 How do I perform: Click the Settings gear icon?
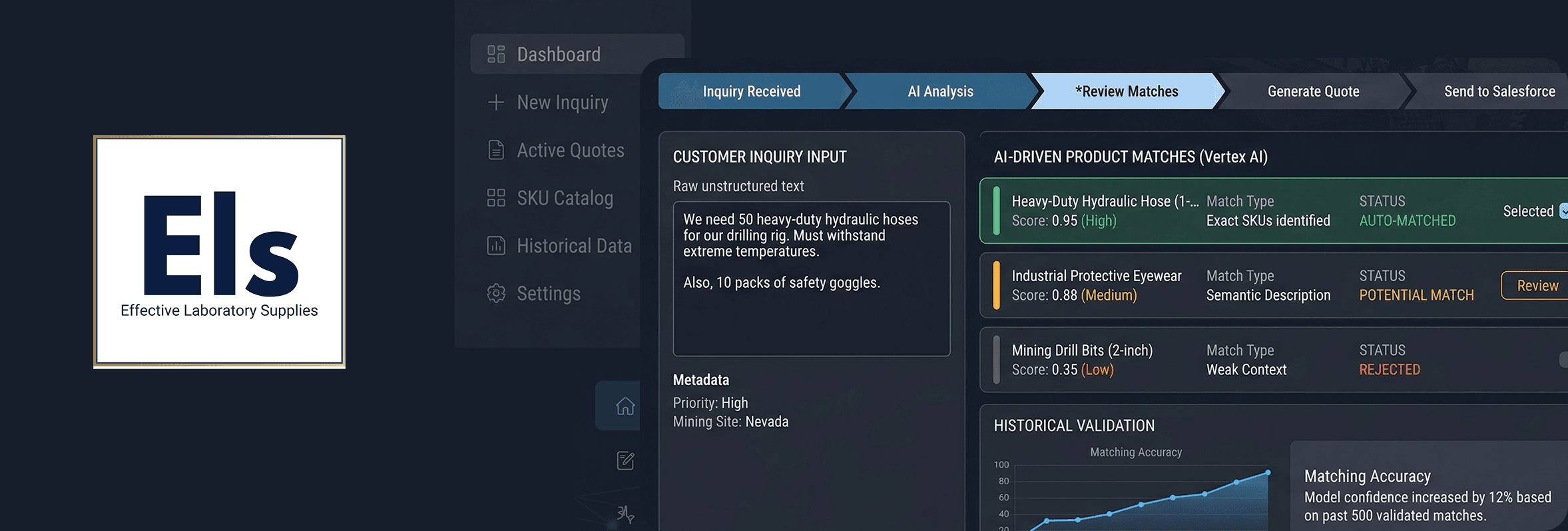tap(496, 294)
